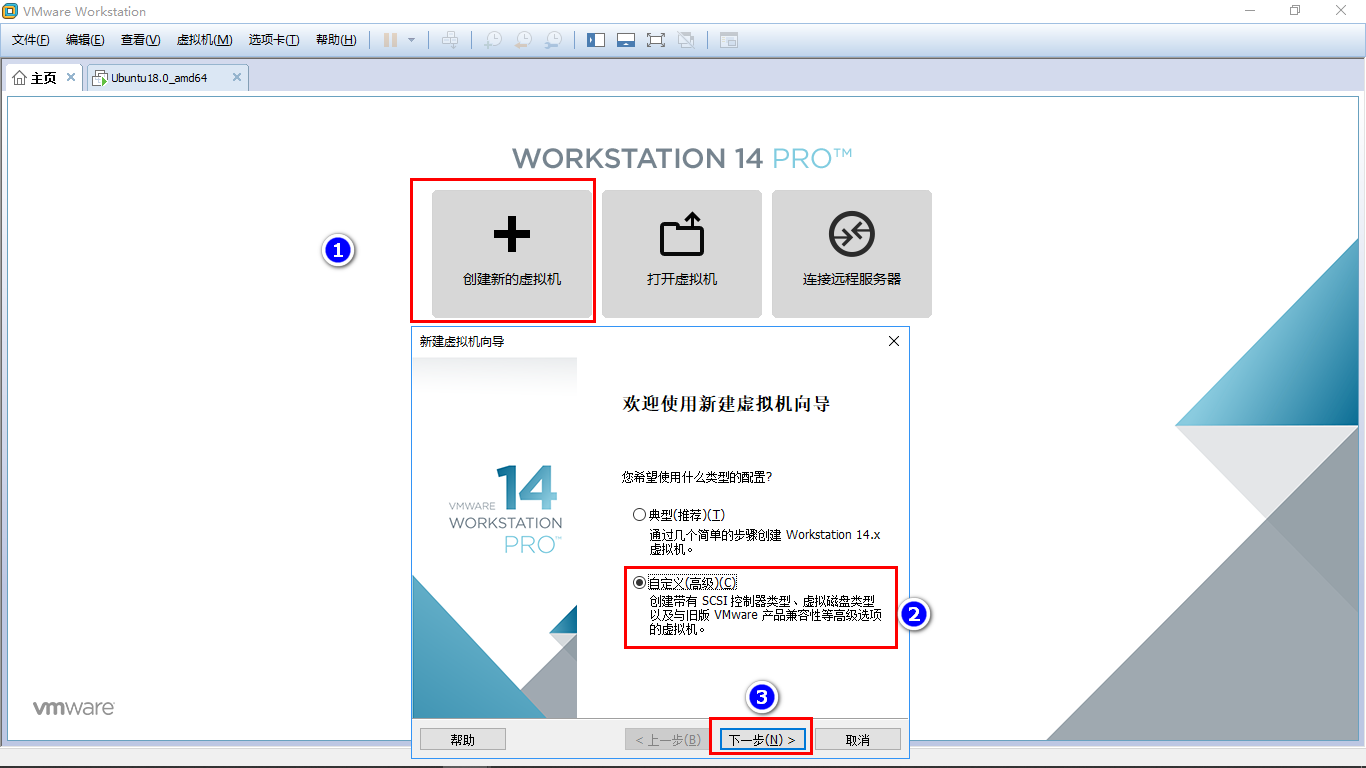This screenshot has height=768, width=1366.
Task: Toggle the library sidebar toolbar icon
Action: [x=596, y=40]
